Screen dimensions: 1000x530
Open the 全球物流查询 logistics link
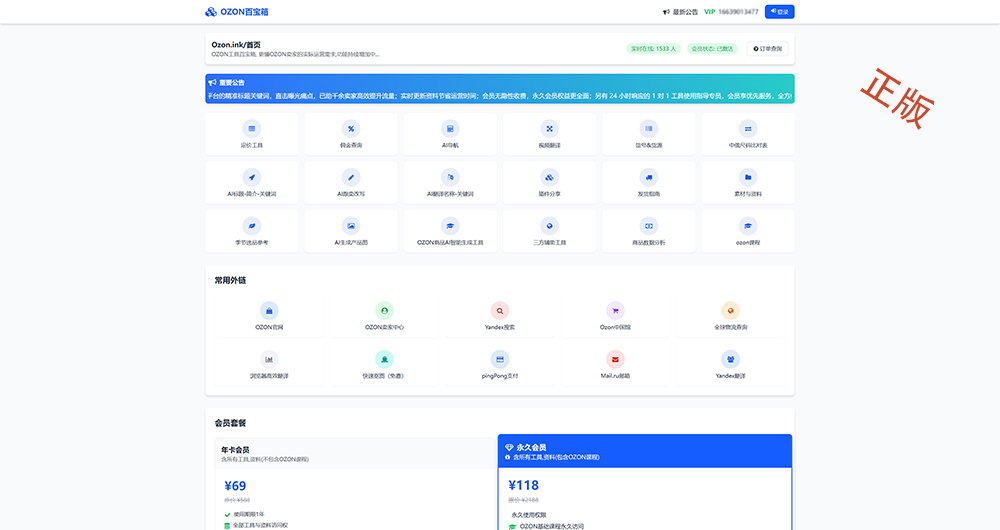(730, 316)
